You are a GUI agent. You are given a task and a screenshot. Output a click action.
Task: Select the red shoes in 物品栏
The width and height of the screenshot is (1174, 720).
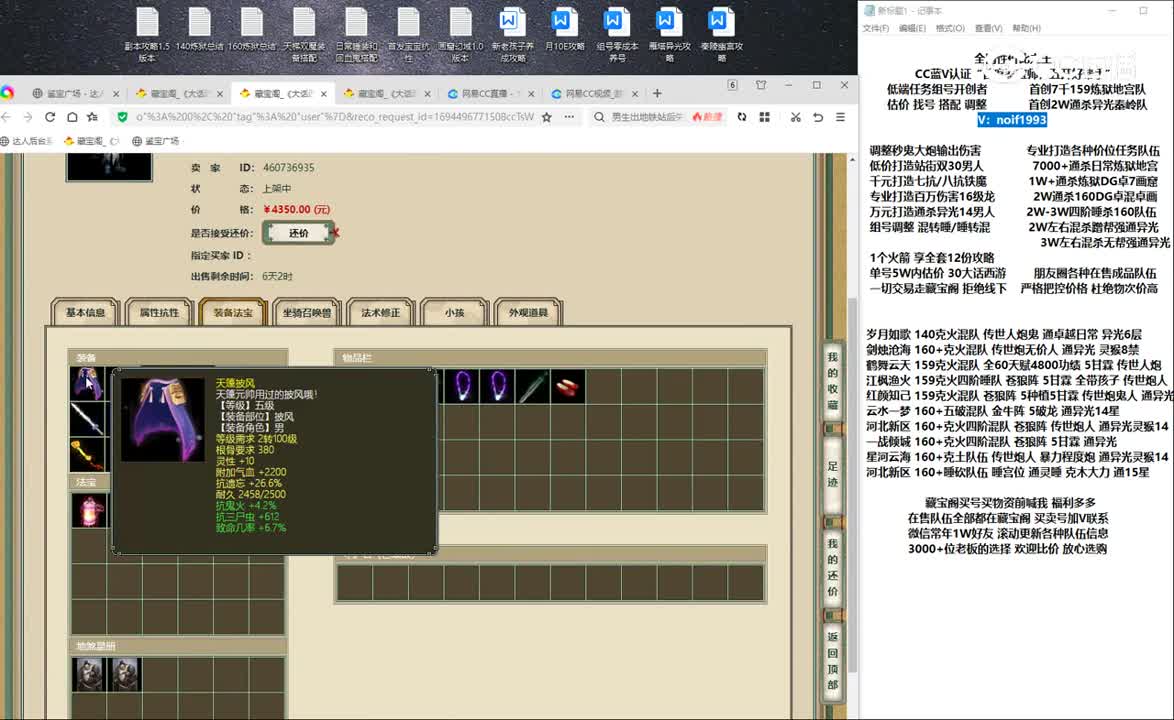[568, 387]
